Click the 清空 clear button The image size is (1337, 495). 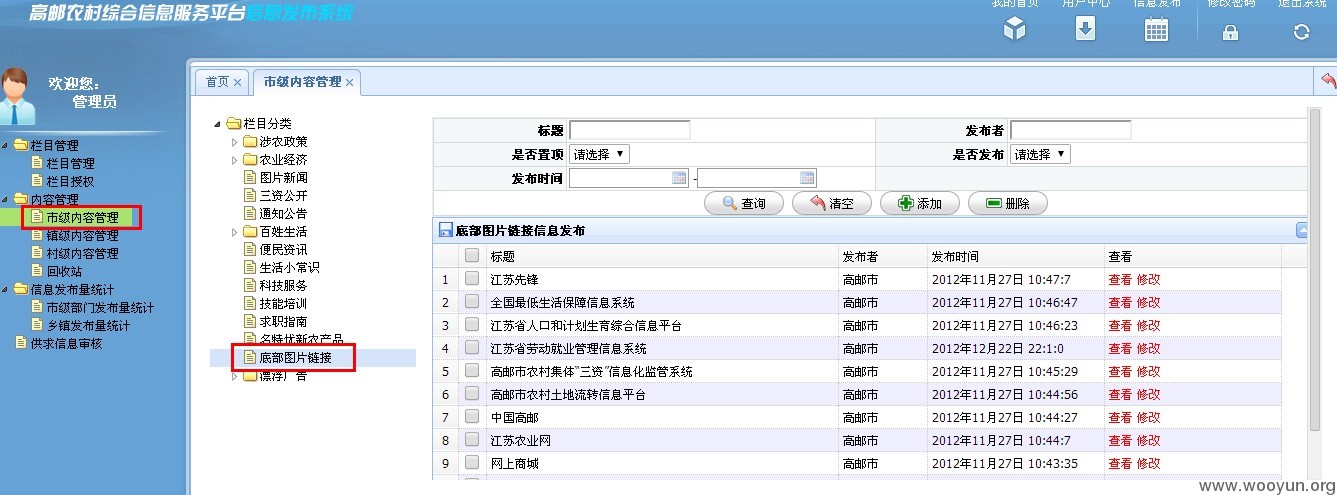pyautogui.click(x=831, y=203)
